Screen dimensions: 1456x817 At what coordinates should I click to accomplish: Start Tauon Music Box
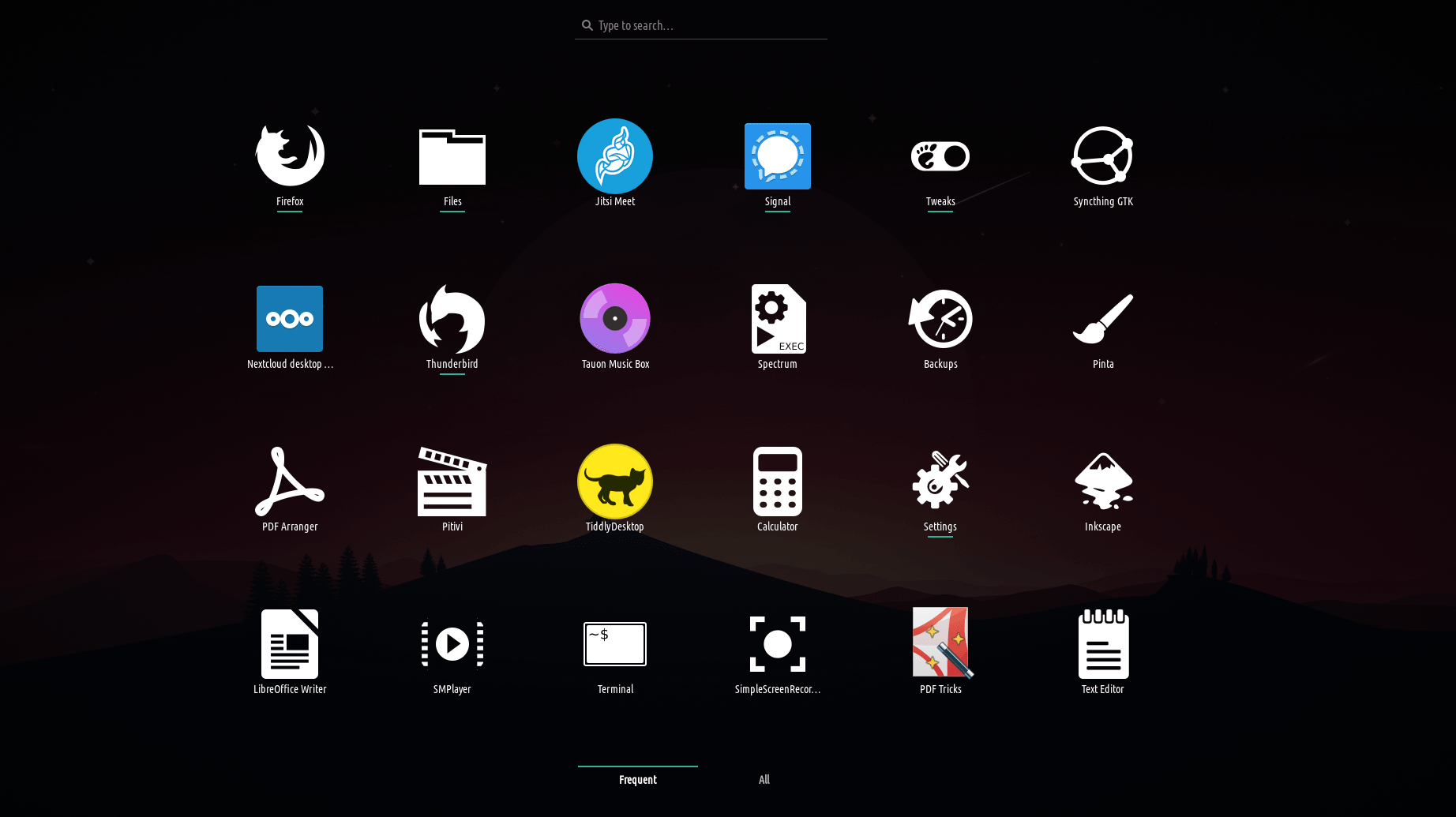point(614,319)
